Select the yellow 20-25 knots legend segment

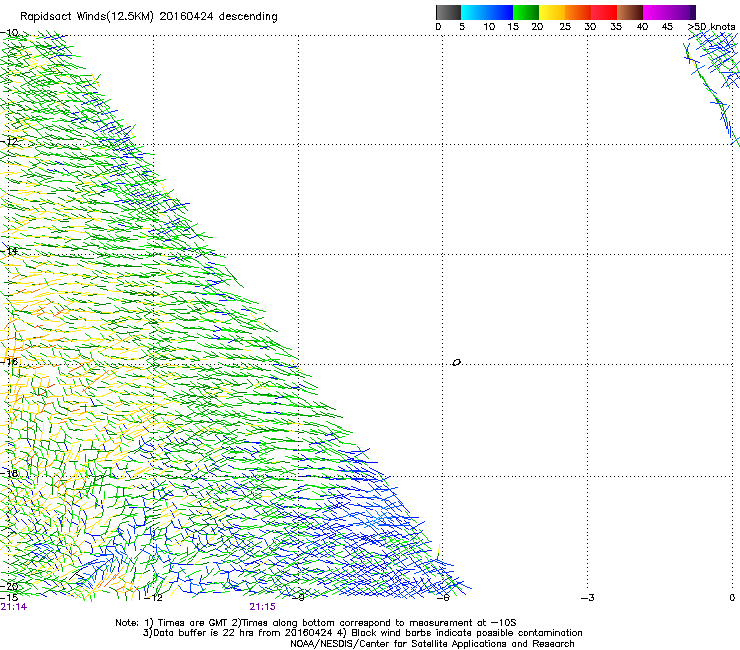coord(552,12)
